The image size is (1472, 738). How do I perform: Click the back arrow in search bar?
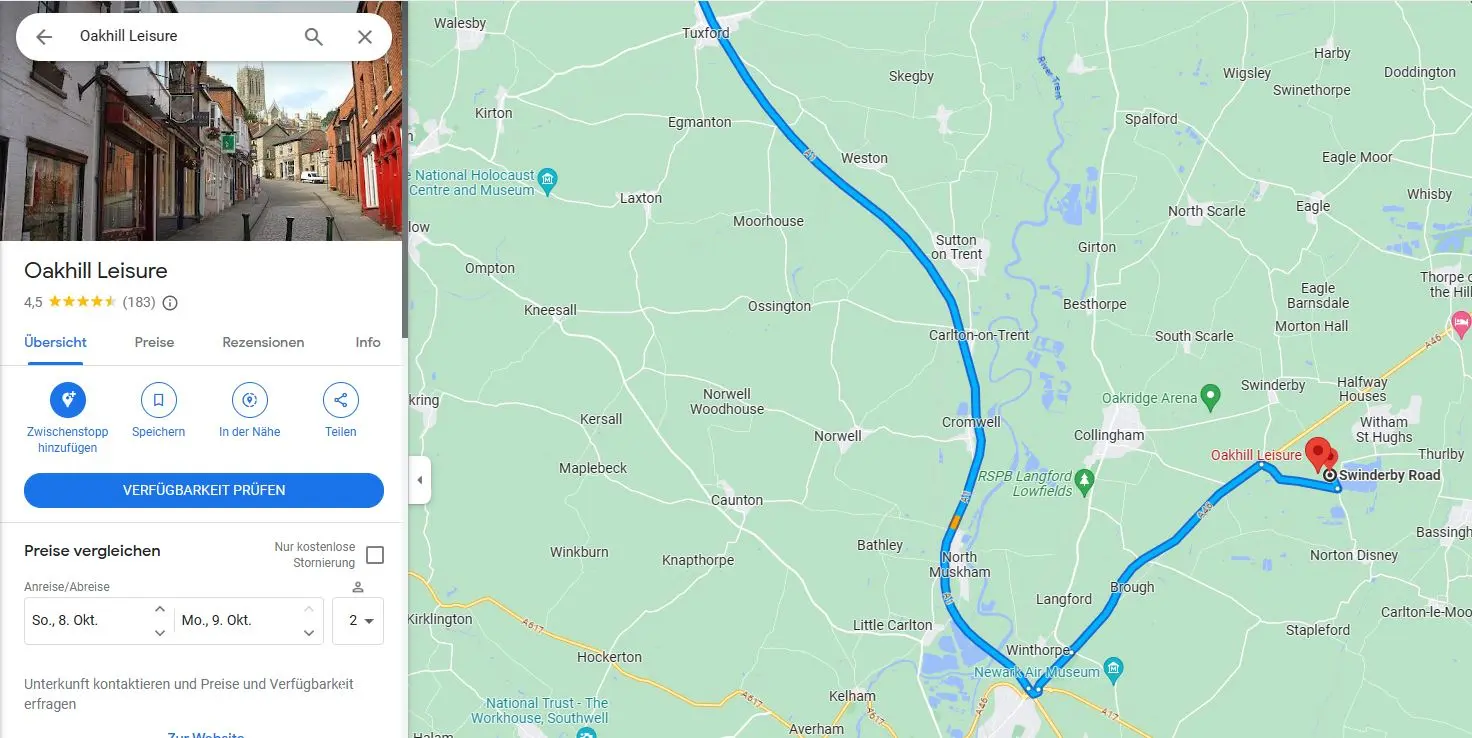click(x=44, y=37)
